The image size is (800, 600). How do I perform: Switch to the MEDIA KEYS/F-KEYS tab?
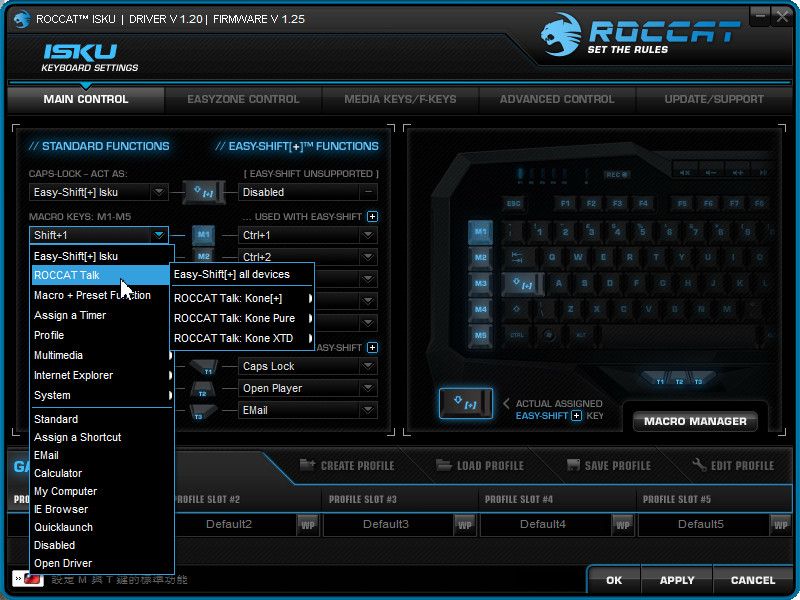[x=400, y=99]
